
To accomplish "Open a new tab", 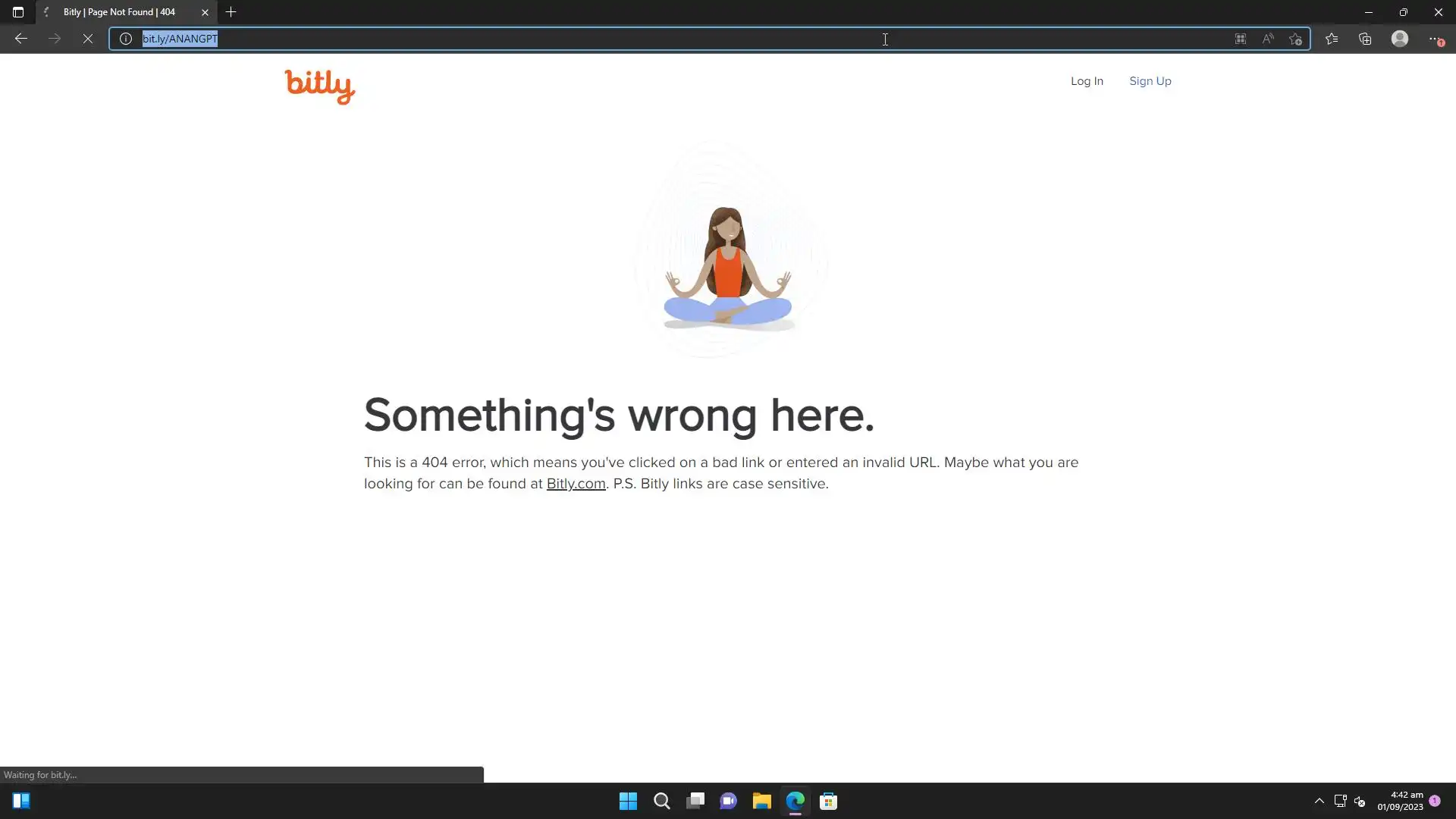I will (231, 12).
